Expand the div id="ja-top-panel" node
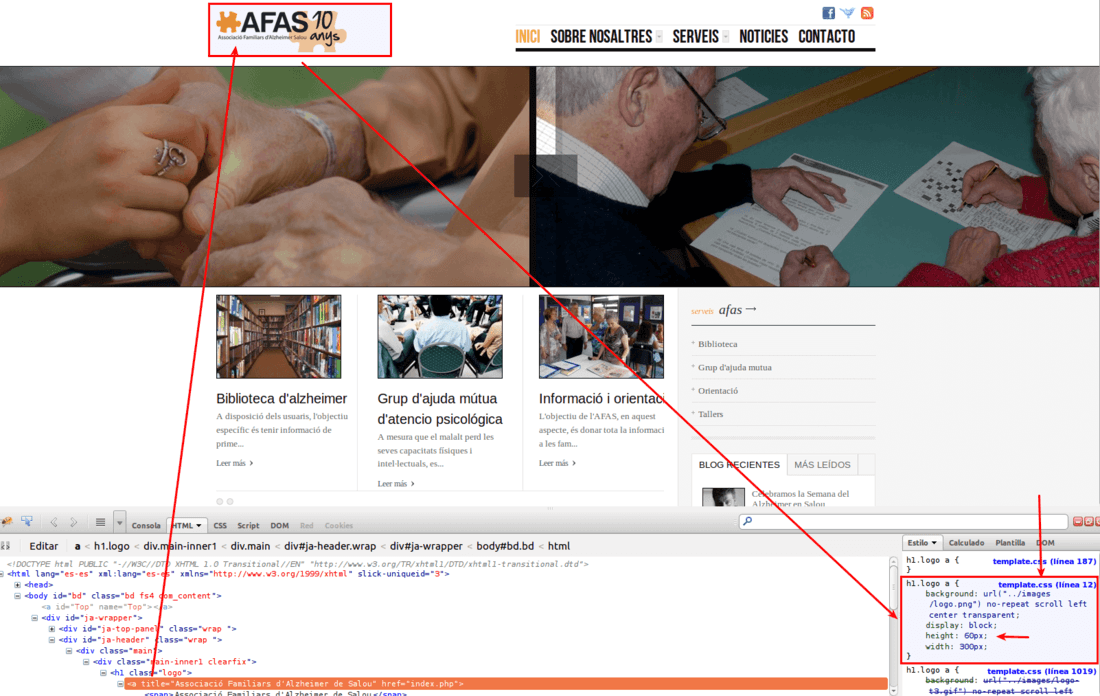 point(51,629)
